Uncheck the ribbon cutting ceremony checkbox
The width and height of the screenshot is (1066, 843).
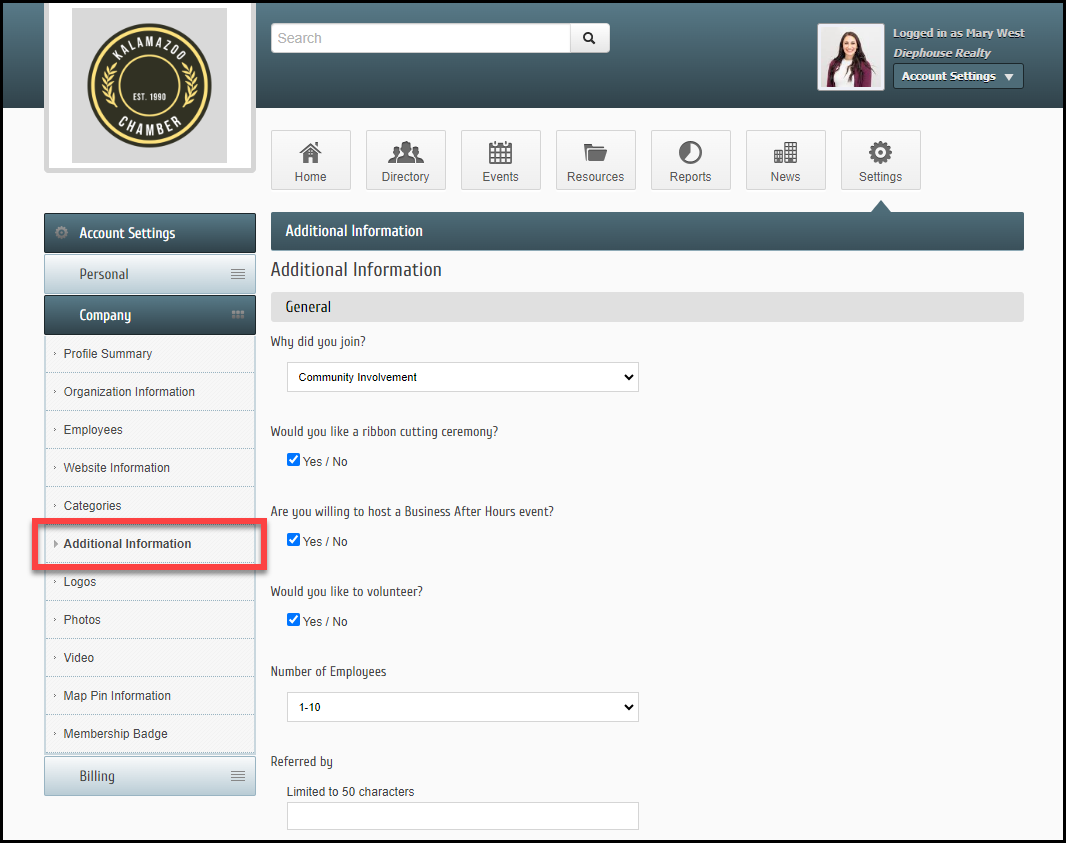click(293, 460)
